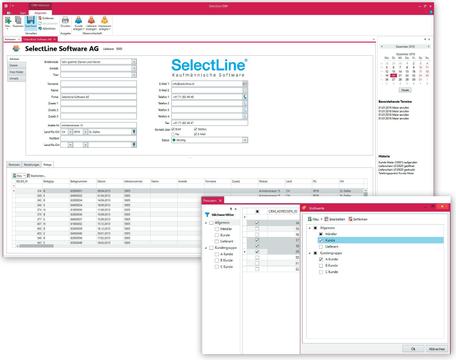Toggle the B-Kunde checkbox in Stichworte dialog
456x360 pixels.
point(321,266)
